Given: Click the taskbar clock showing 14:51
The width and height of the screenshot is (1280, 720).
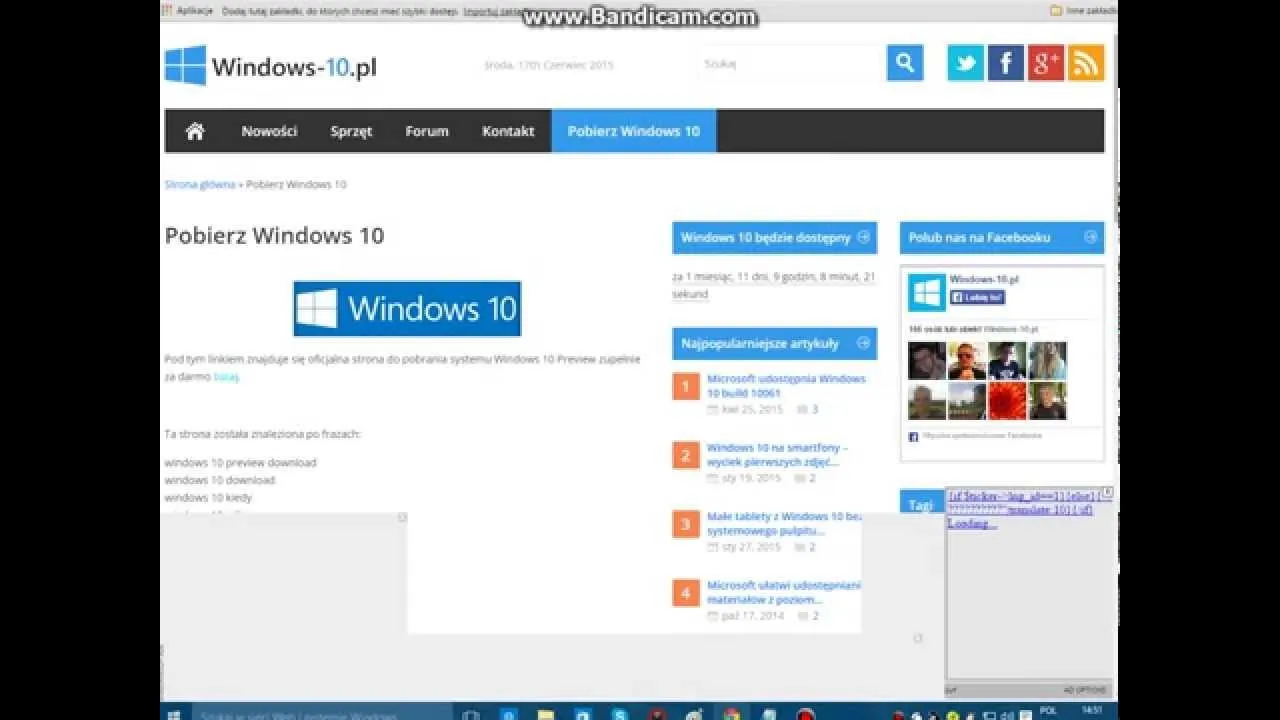Looking at the screenshot, I should click(x=1093, y=712).
